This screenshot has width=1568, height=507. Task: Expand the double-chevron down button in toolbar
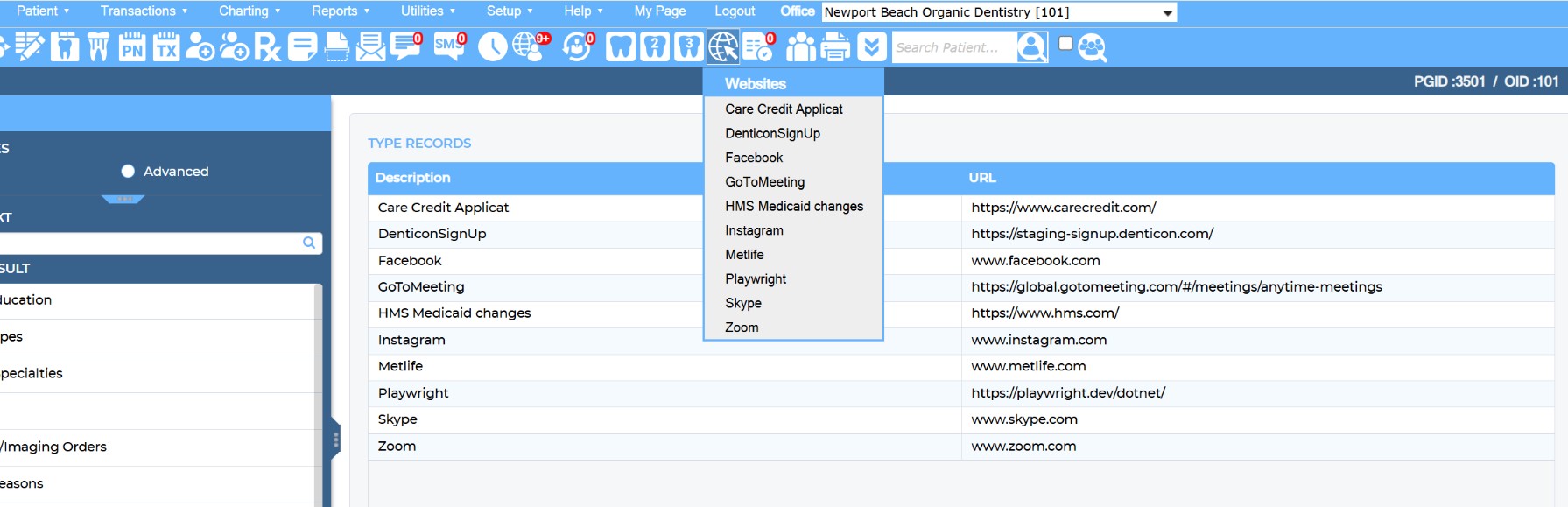871,46
